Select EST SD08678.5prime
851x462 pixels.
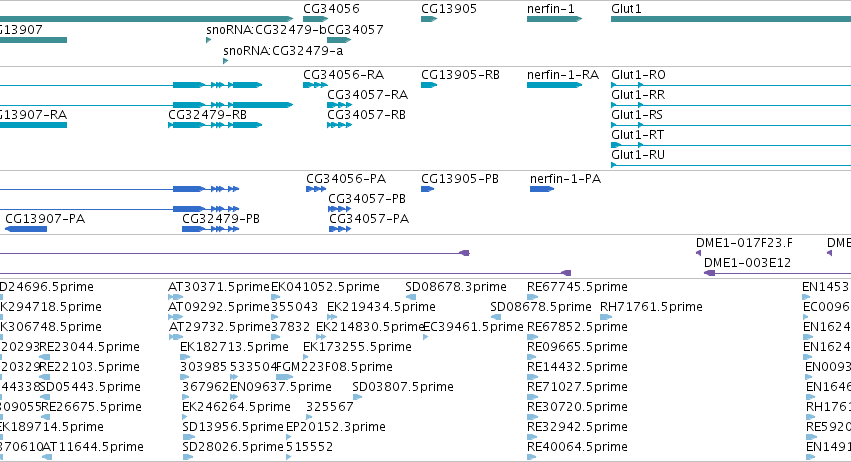click(541, 307)
